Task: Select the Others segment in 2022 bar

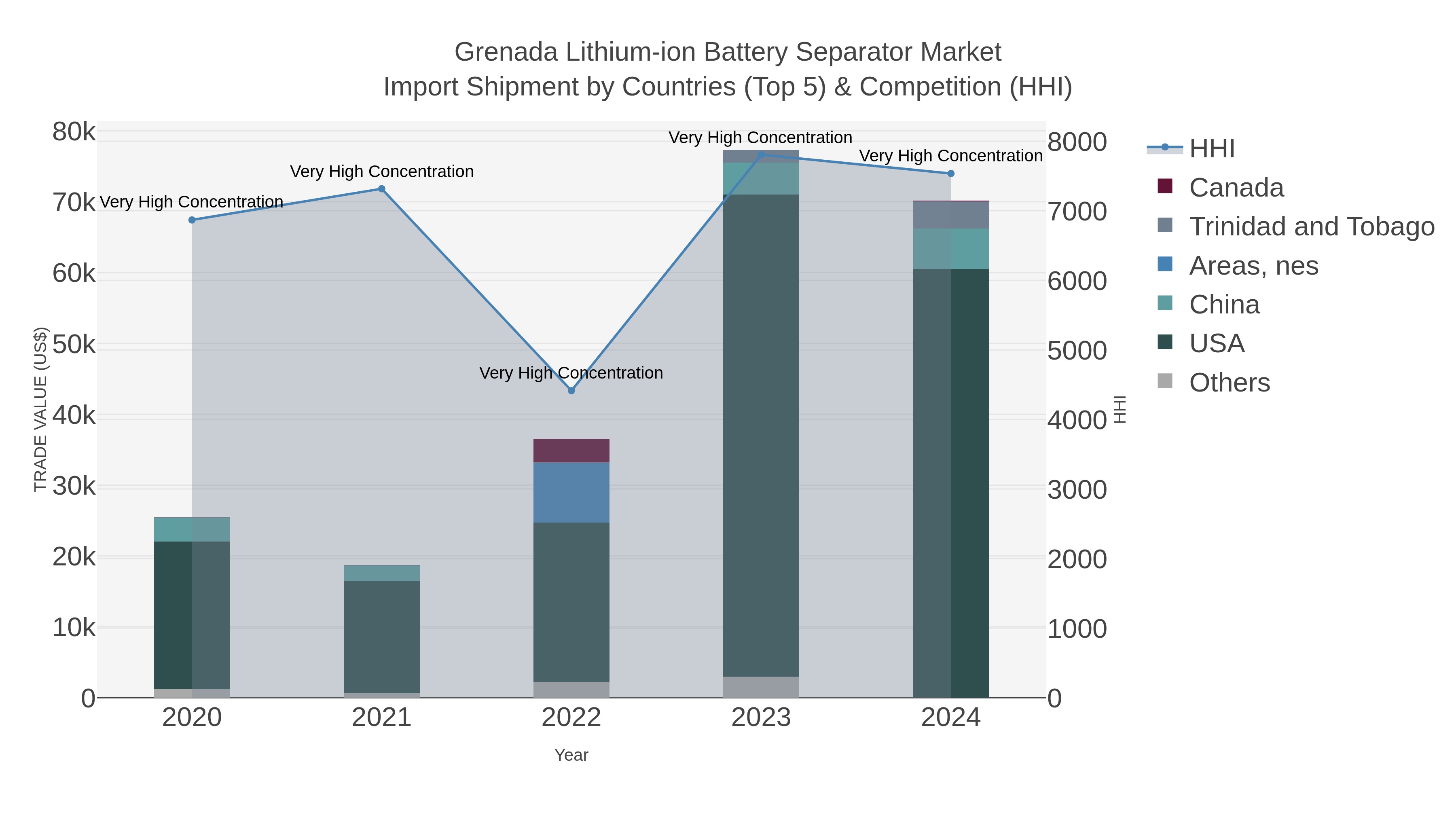Action: point(571,690)
